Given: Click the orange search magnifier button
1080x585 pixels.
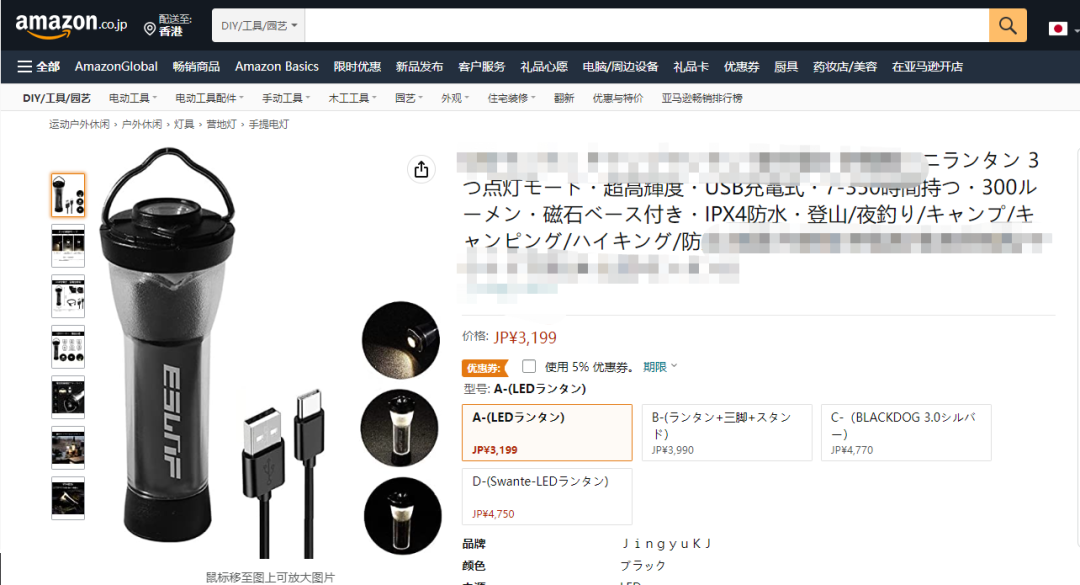Looking at the screenshot, I should [x=1008, y=25].
